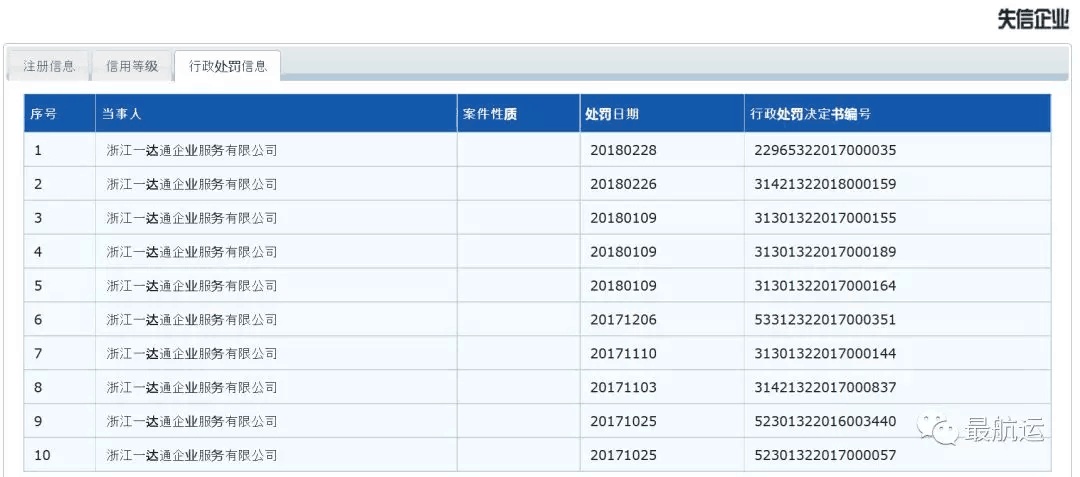Click the company name in row 10
This screenshot has width=1080, height=477.
tap(192, 455)
